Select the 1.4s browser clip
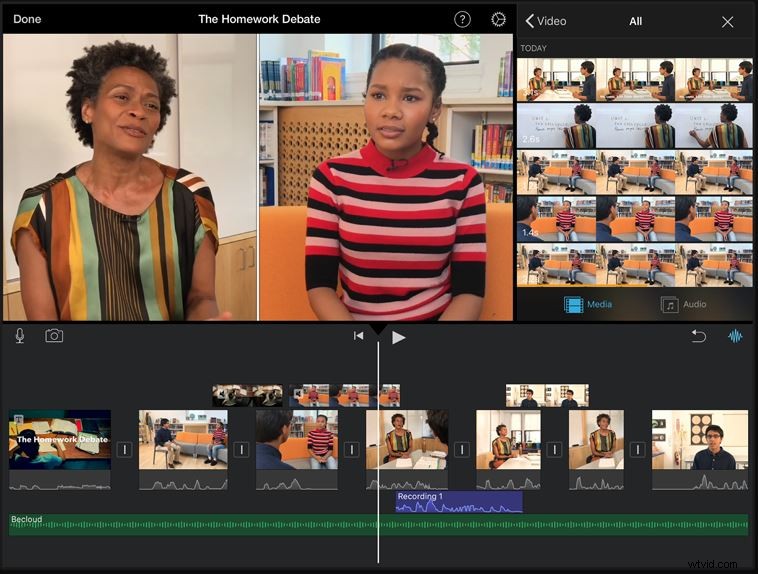 [x=635, y=219]
